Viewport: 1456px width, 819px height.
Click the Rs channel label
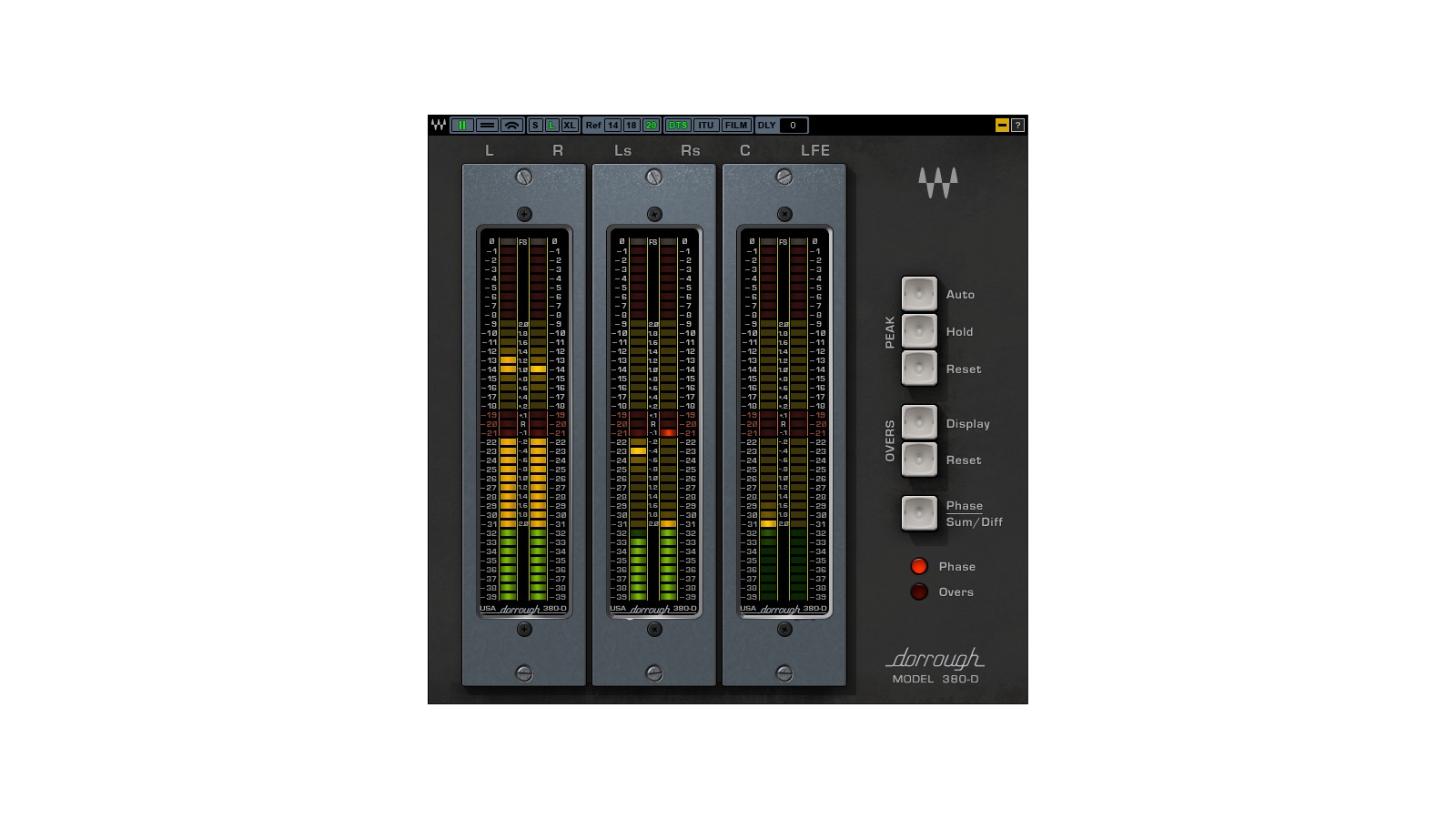pos(691,150)
